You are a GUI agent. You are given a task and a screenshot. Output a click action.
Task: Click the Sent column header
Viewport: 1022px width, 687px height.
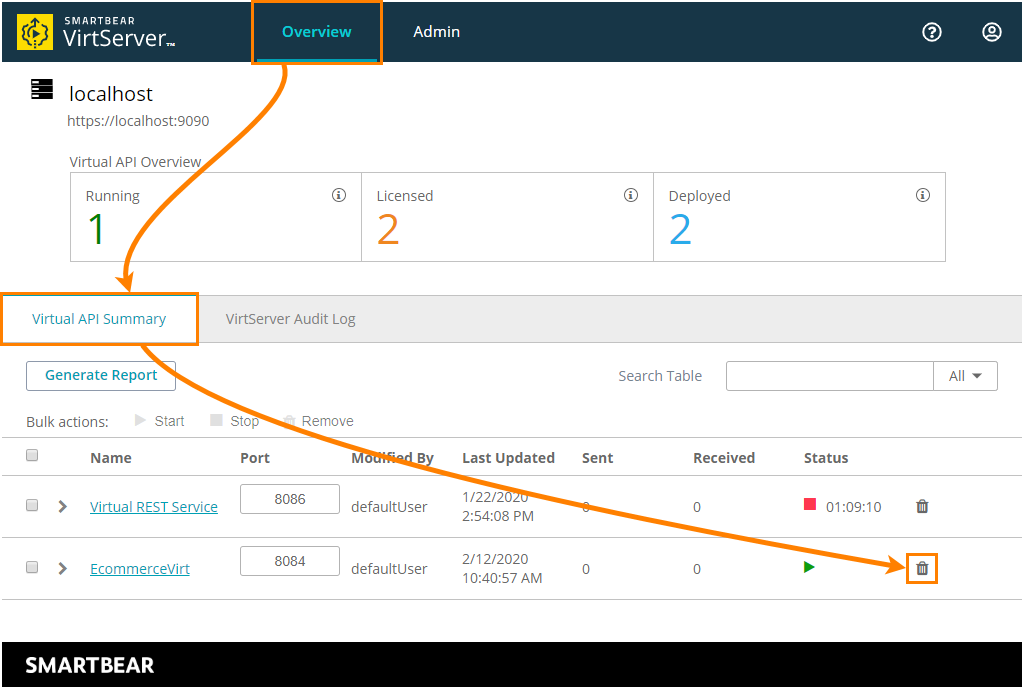[x=598, y=458]
